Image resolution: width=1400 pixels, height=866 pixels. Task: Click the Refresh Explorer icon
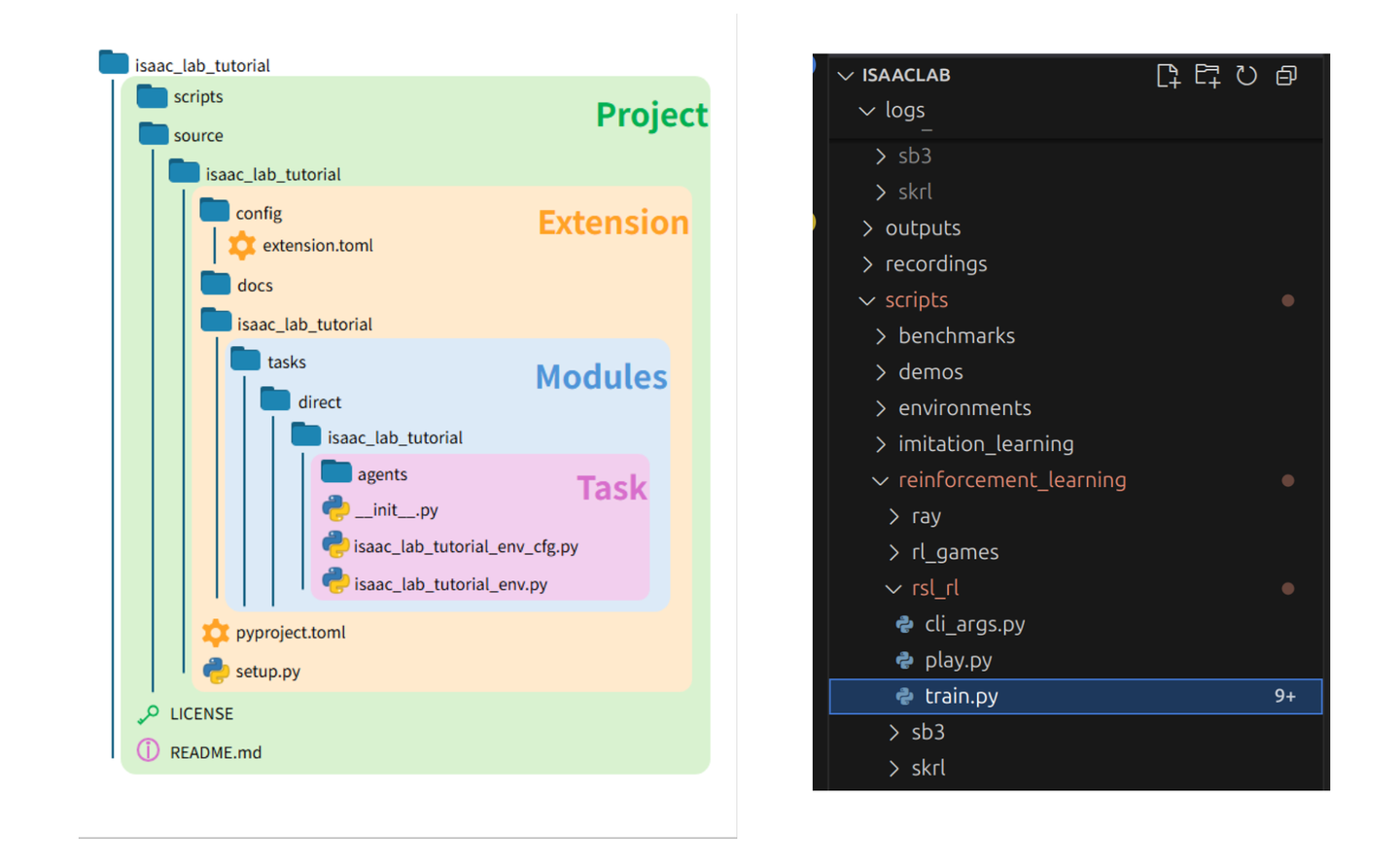(1246, 76)
